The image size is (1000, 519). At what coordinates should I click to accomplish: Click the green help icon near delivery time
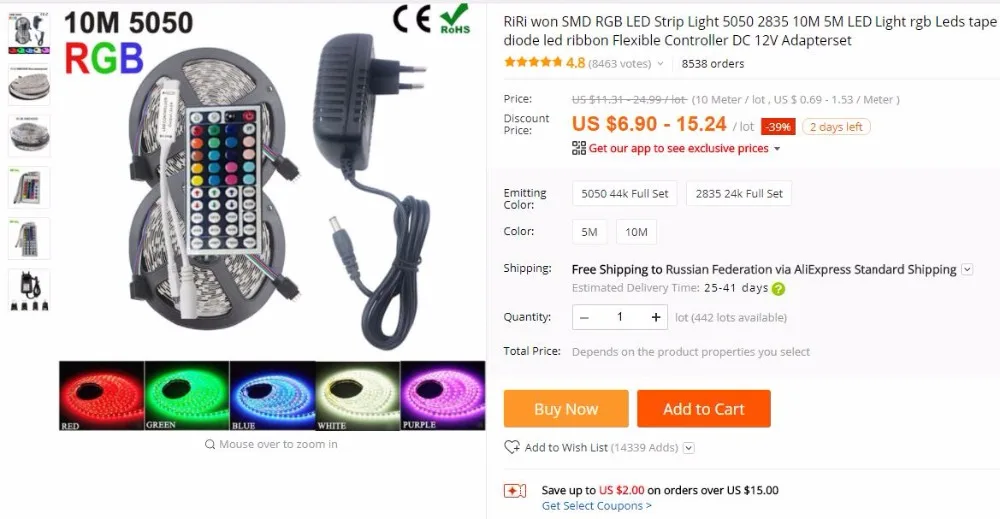click(778, 289)
